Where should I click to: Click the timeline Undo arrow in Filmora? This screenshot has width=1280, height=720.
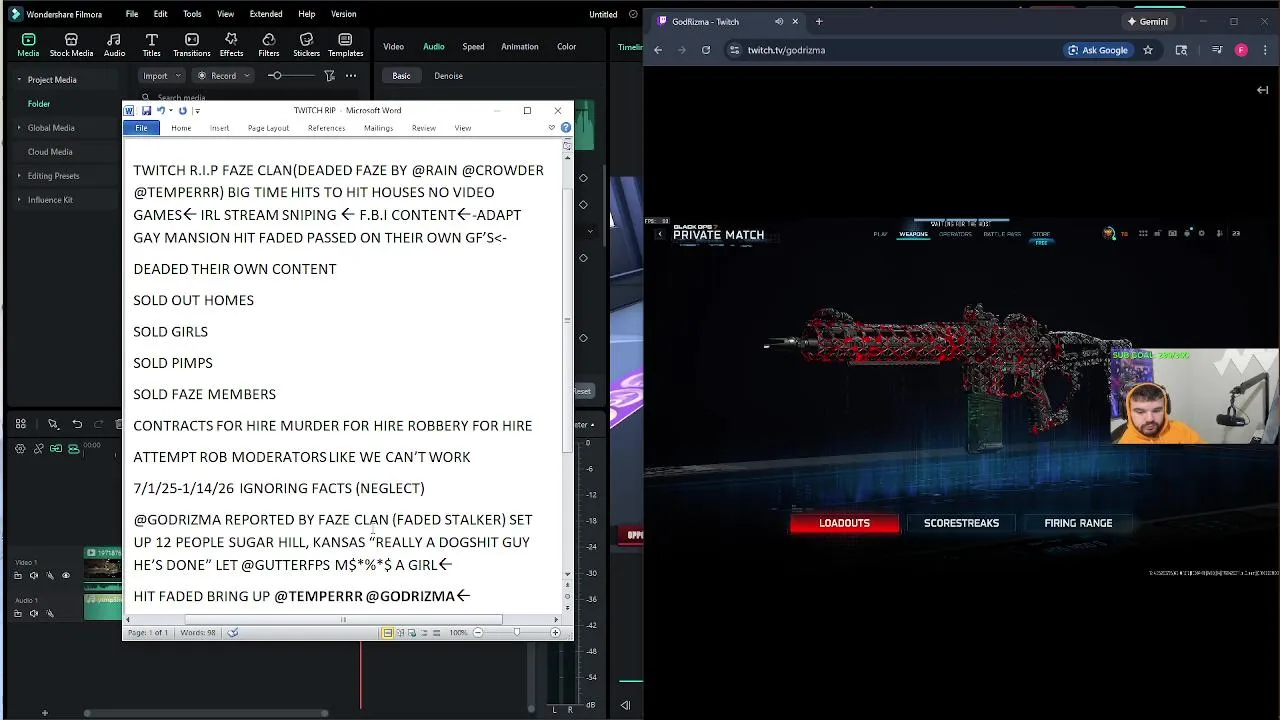[77, 424]
